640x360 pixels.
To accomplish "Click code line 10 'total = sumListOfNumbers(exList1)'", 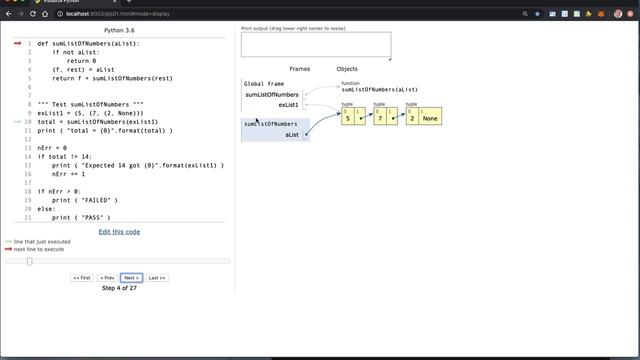I will 98,122.
